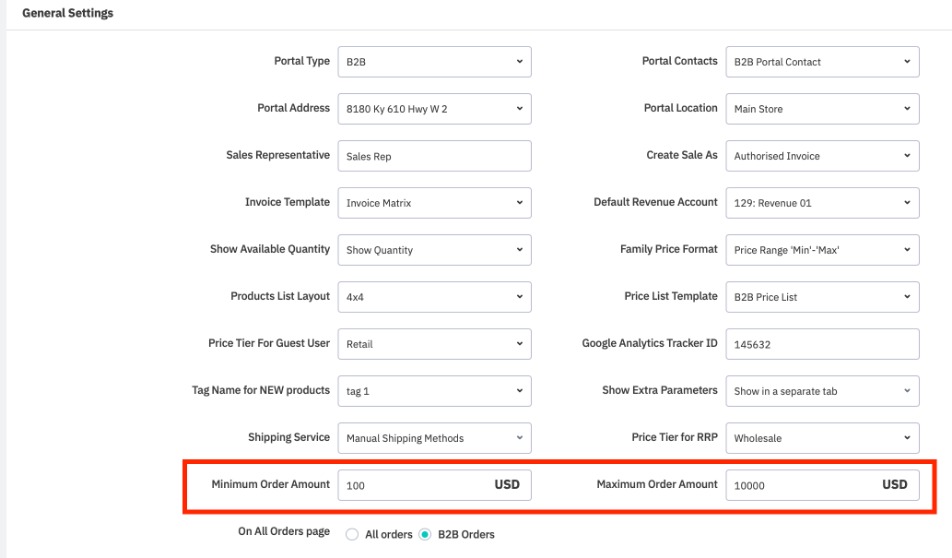Image resolution: width=952 pixels, height=558 pixels.
Task: Open the Family Price Format dropdown
Action: (x=822, y=250)
